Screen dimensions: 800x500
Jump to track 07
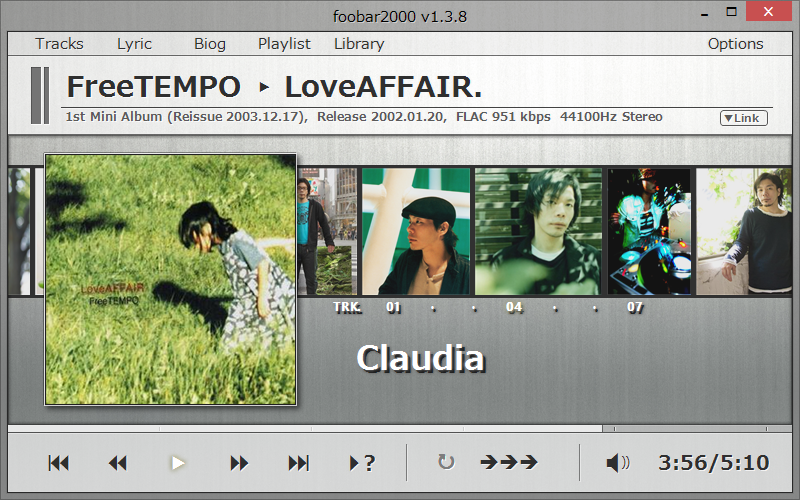635,307
